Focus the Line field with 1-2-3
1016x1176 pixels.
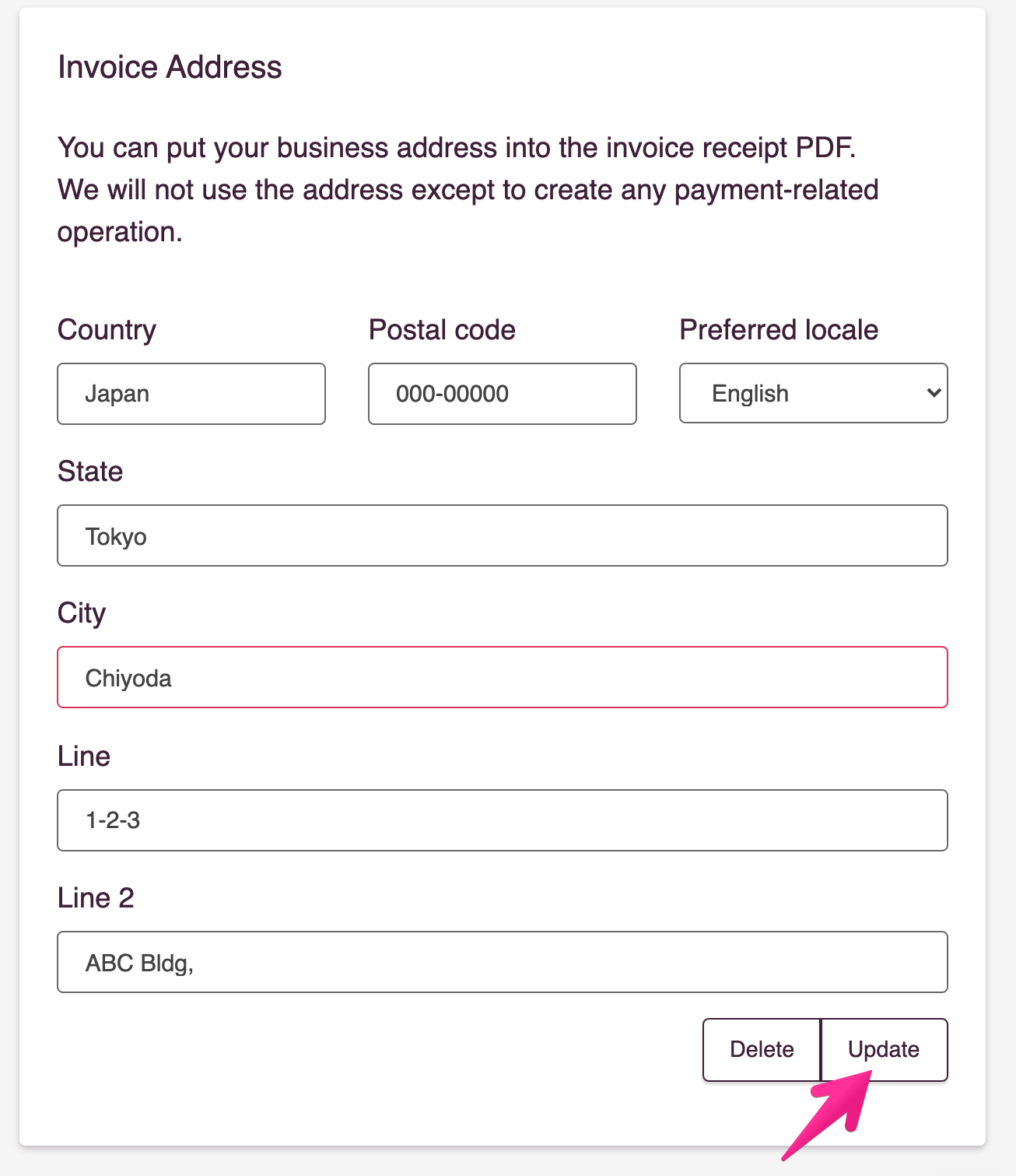tap(503, 820)
